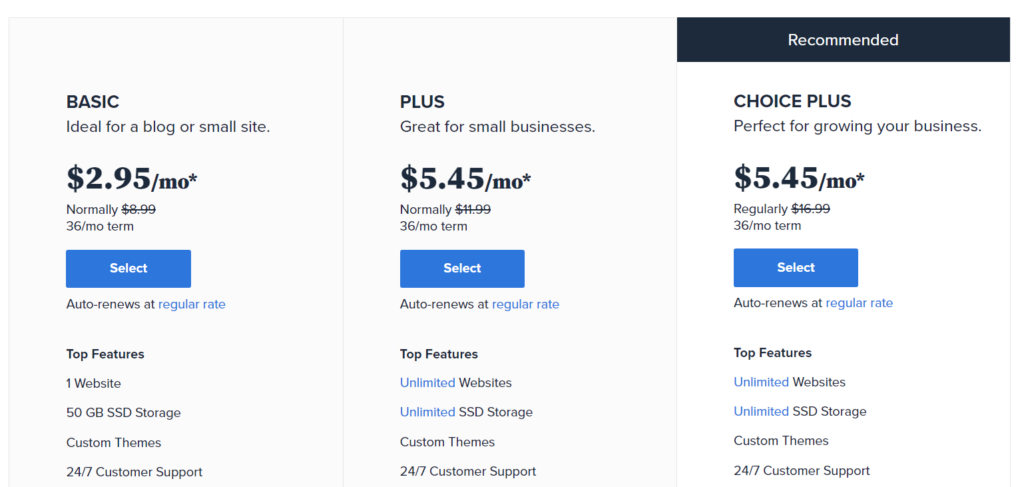This screenshot has width=1024, height=487.
Task: Open regular rate link under PLUS plan
Action: click(526, 304)
